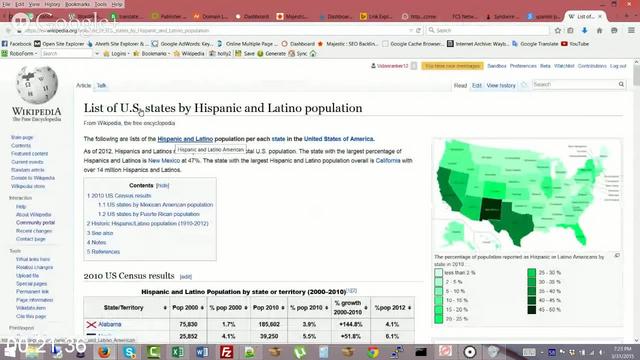Click RoboForm Sync button
640x360 pixels.
point(298,53)
